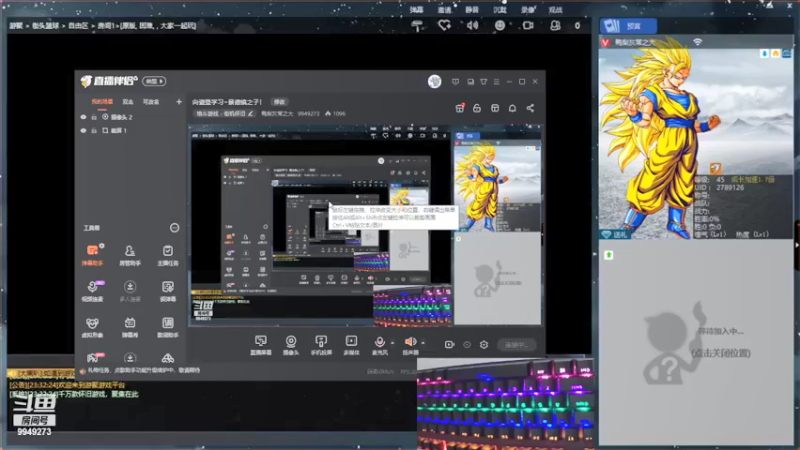Toggle the lock on 摄像头 2 source
This screenshot has height=450, width=800.
94,117
